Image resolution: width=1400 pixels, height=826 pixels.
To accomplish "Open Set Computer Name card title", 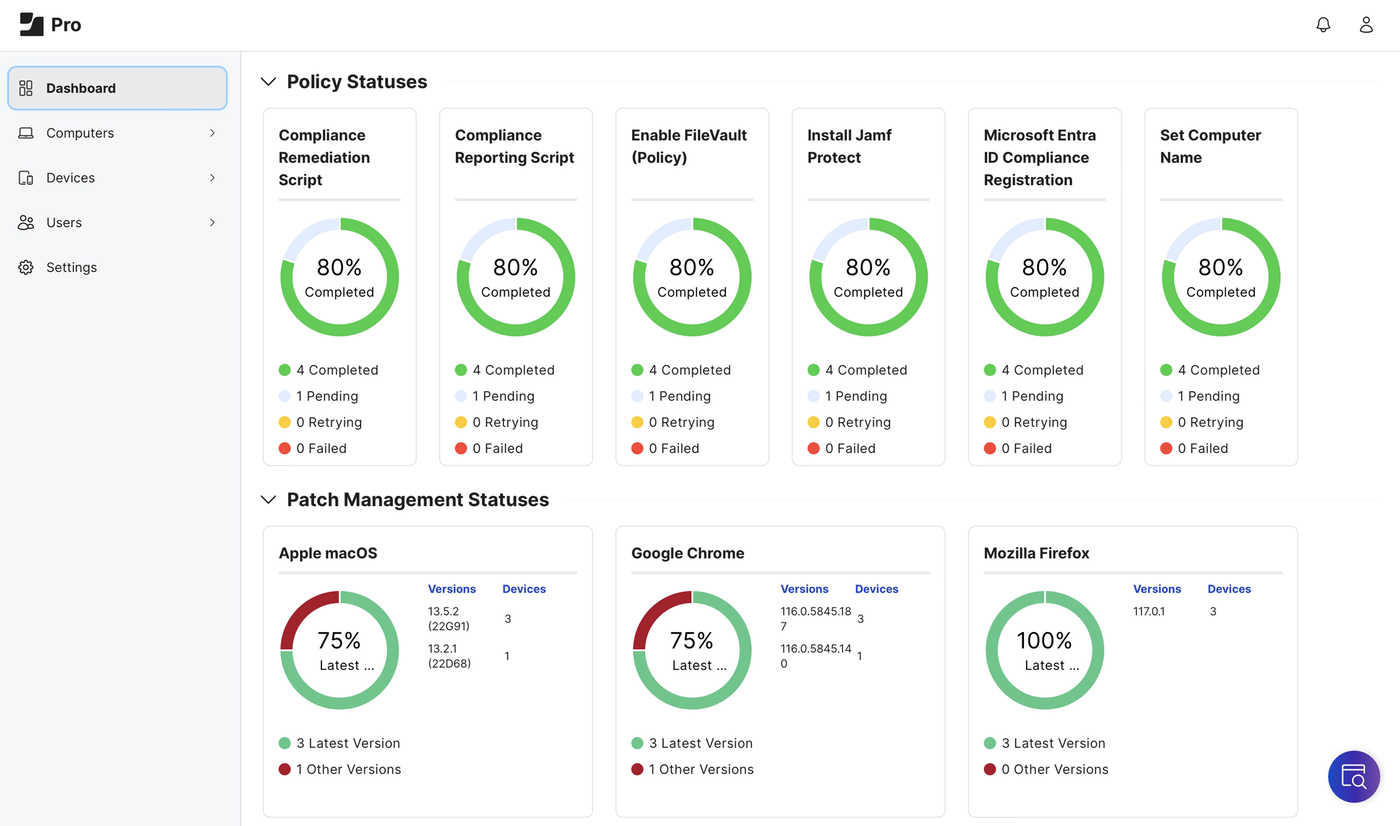I will point(1211,146).
